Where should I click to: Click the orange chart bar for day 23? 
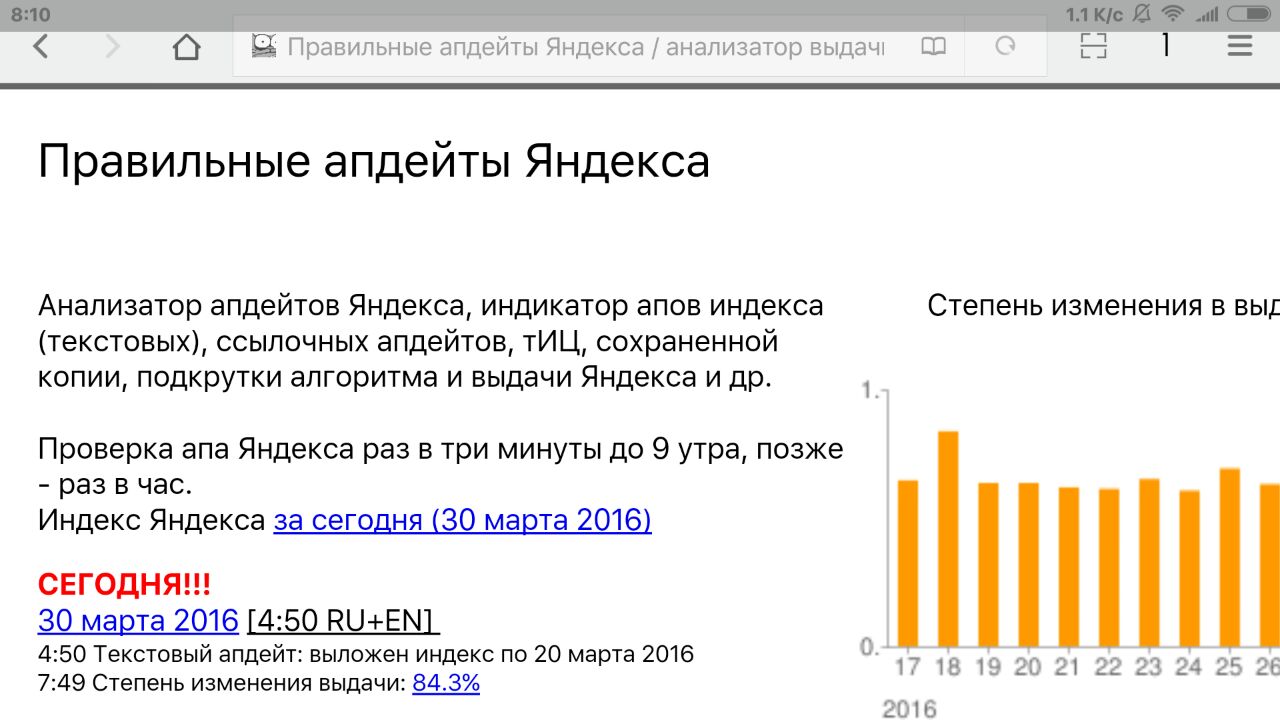(1149, 562)
